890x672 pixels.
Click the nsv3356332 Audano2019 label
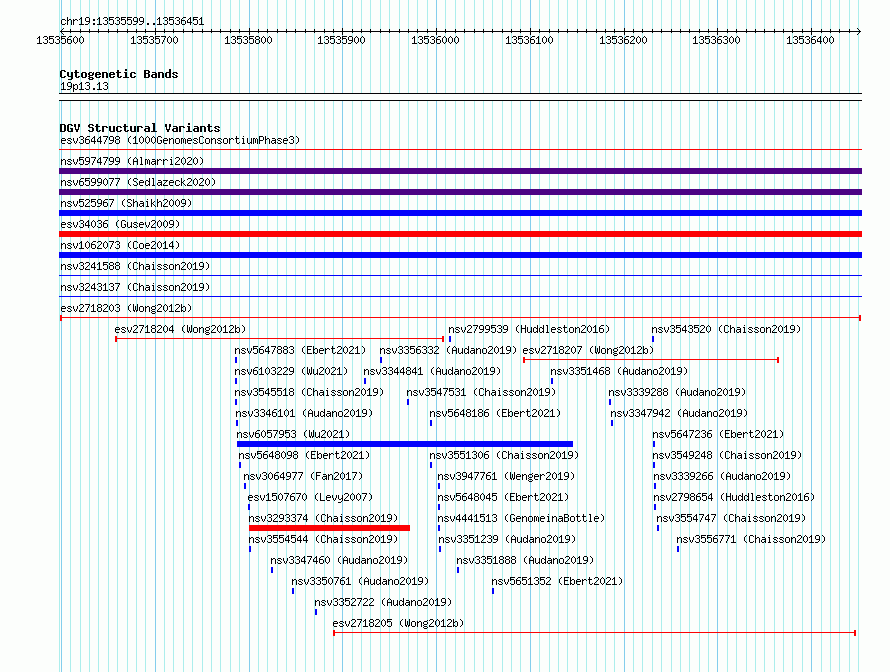pyautogui.click(x=448, y=350)
